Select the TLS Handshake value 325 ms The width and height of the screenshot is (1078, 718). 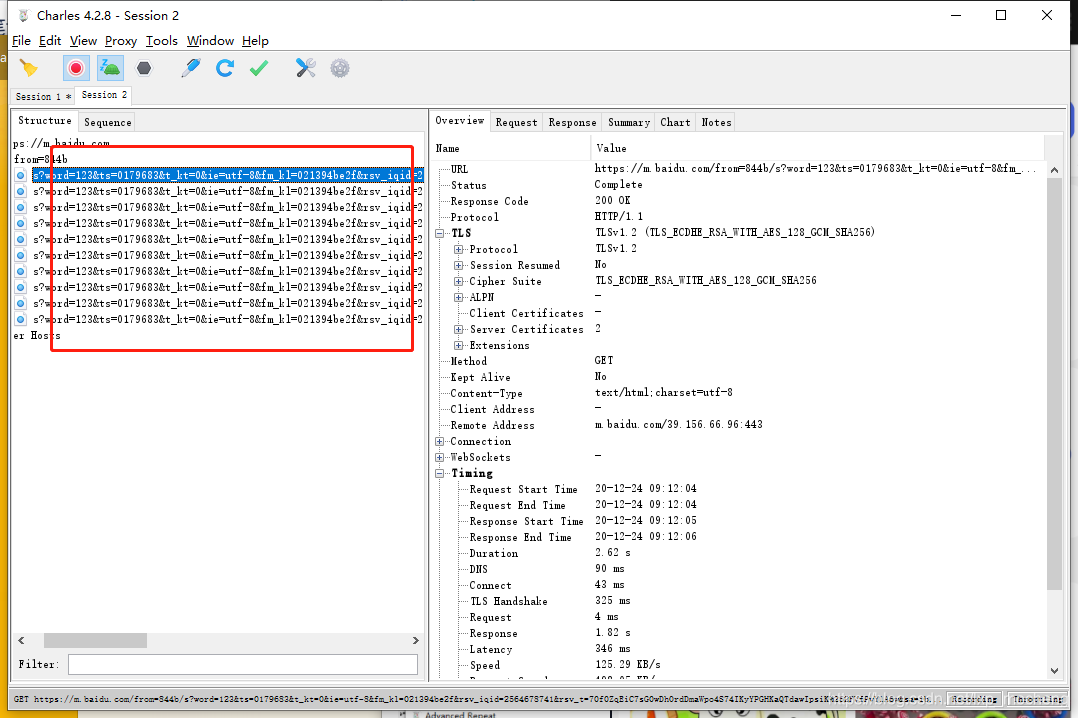coord(613,600)
